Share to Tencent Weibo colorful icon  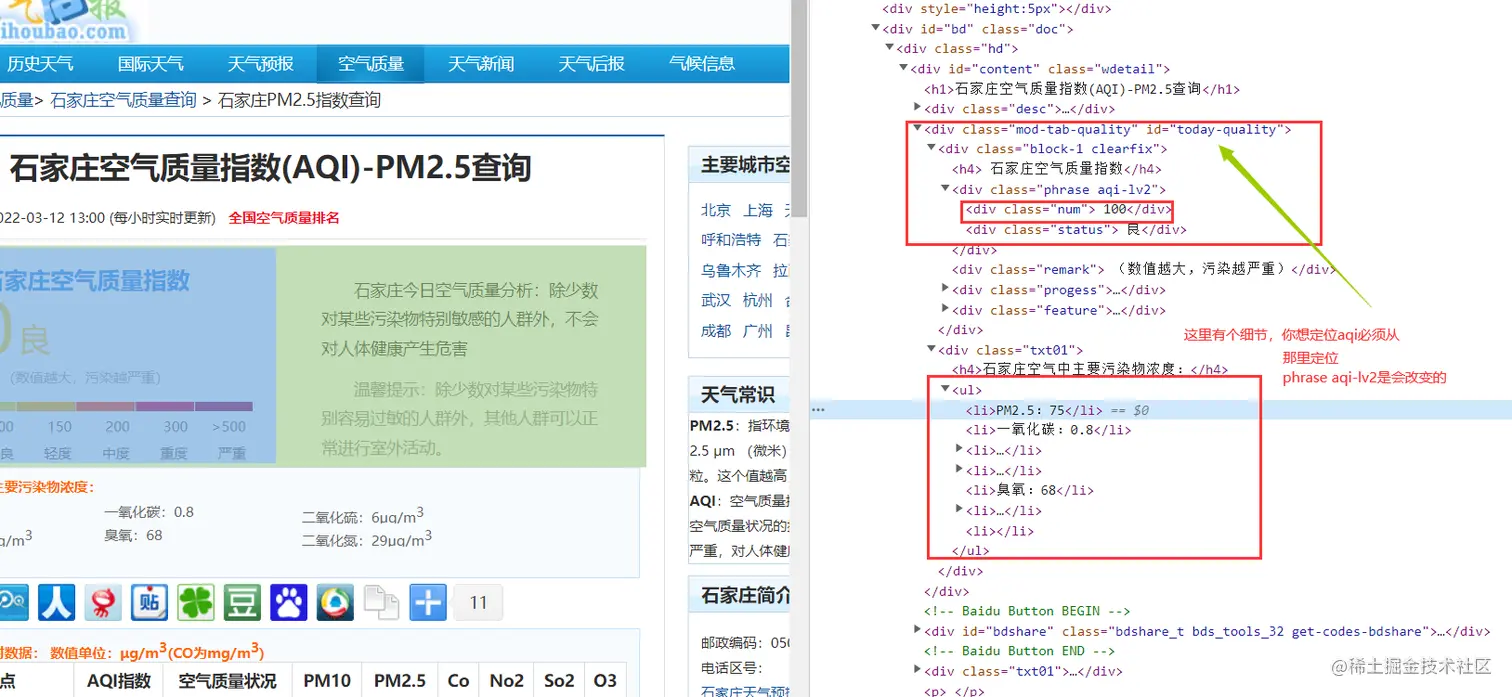click(334, 602)
